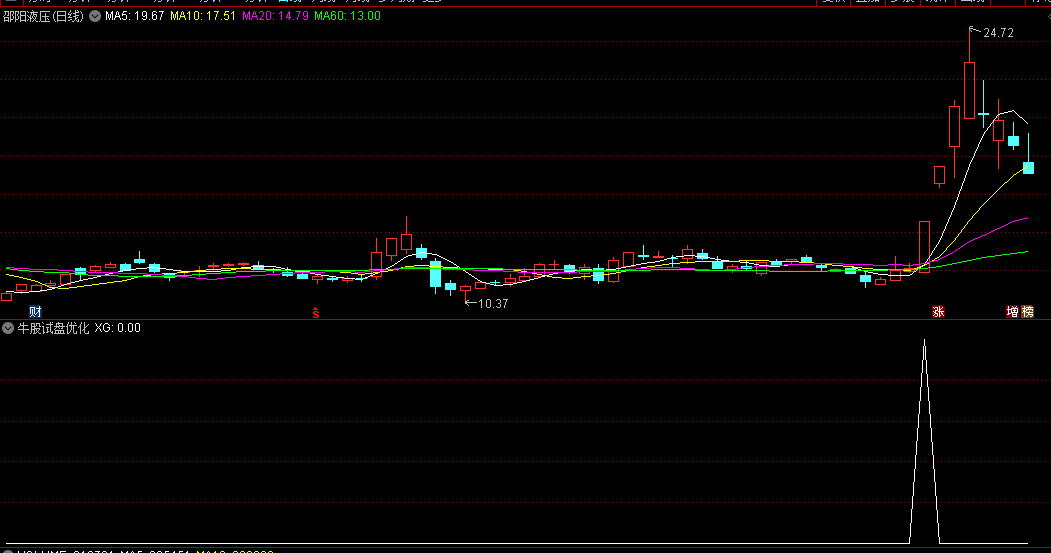The width and height of the screenshot is (1051, 553).
Task: Click the 榜 leaderboard marker icon
Action: (x=1028, y=312)
